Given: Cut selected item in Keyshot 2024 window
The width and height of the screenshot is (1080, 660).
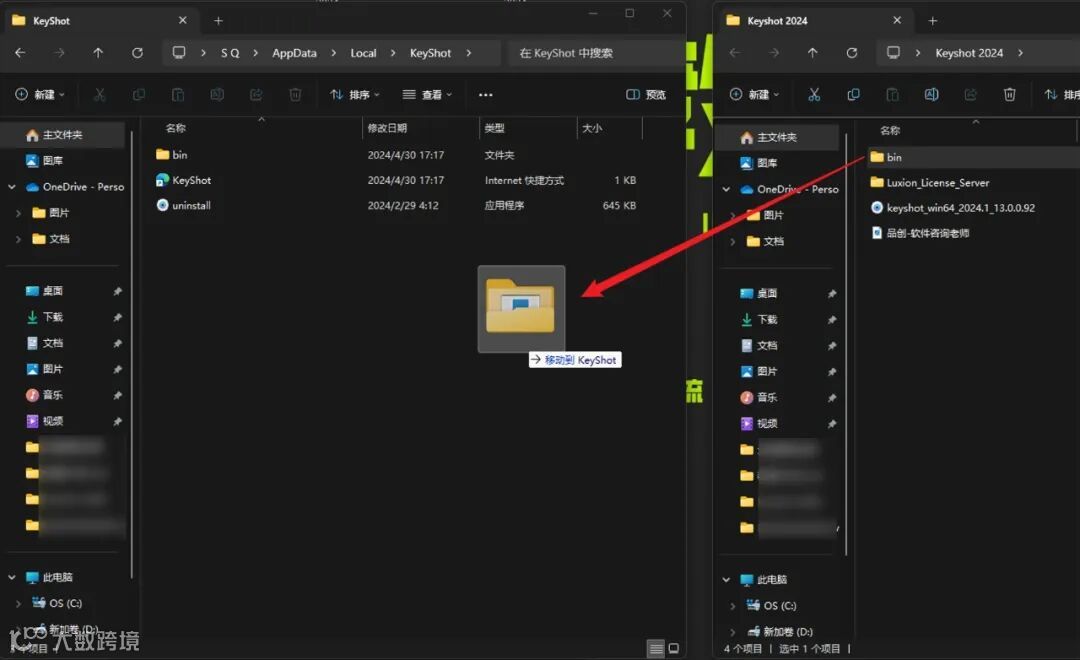Looking at the screenshot, I should point(814,94).
